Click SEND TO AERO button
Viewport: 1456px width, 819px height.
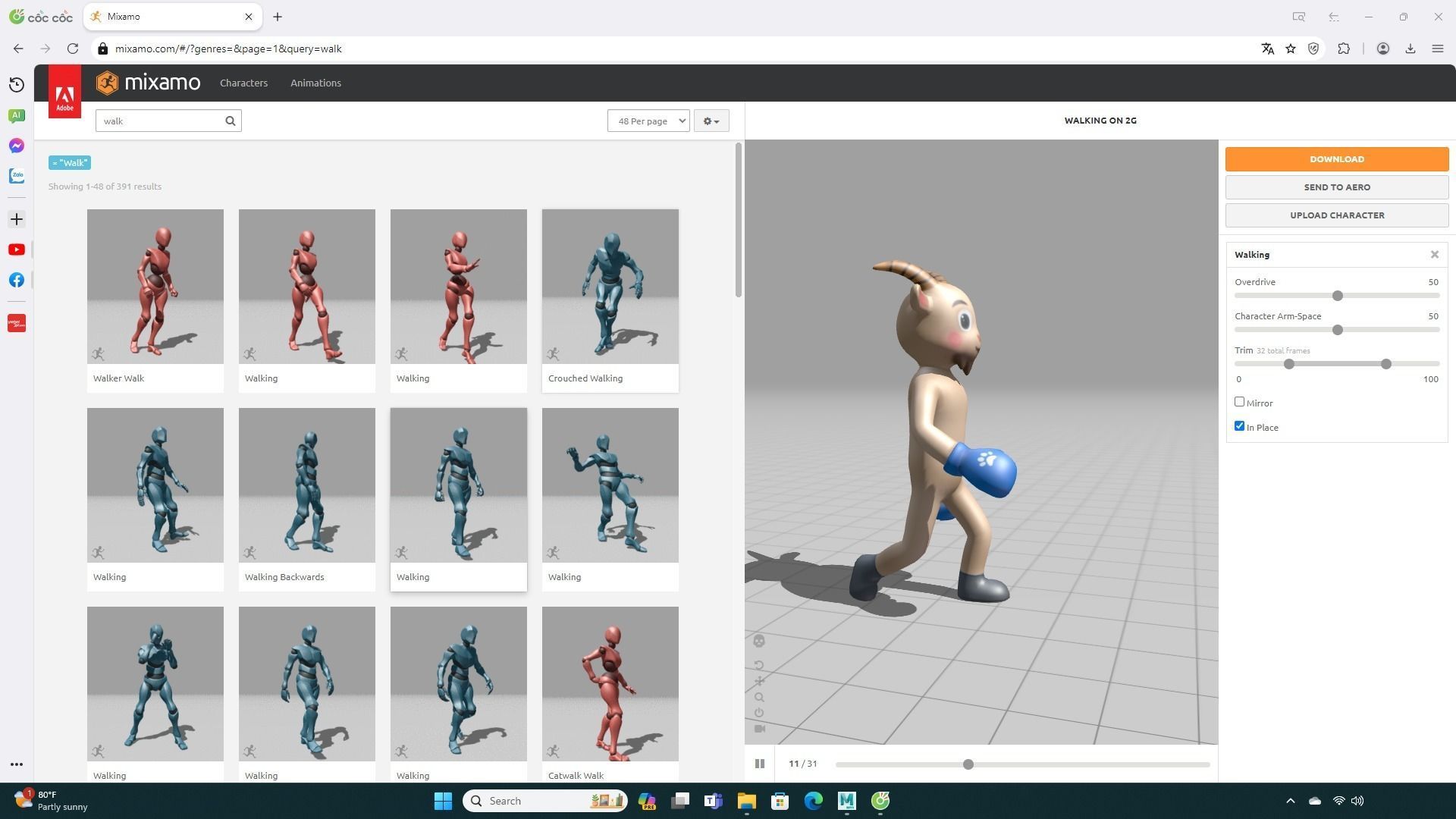click(1337, 187)
